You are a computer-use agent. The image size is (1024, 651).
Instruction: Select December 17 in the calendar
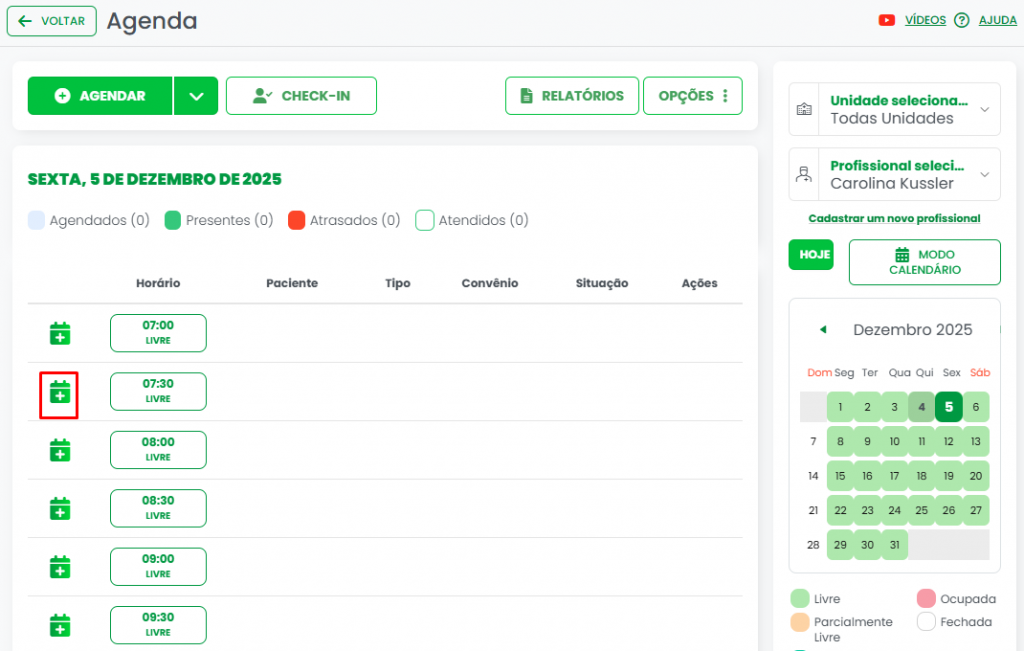(895, 476)
